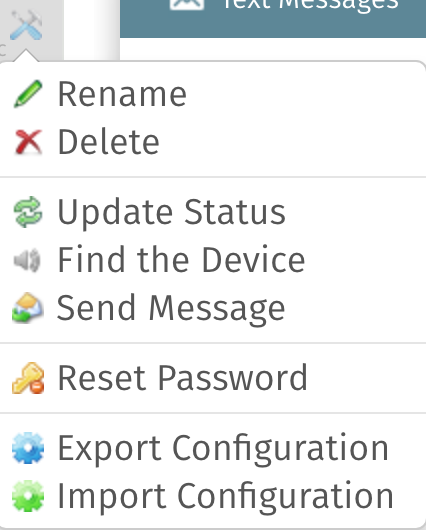Choose Update Status from the menu
The image size is (426, 530).
pyautogui.click(x=213, y=212)
